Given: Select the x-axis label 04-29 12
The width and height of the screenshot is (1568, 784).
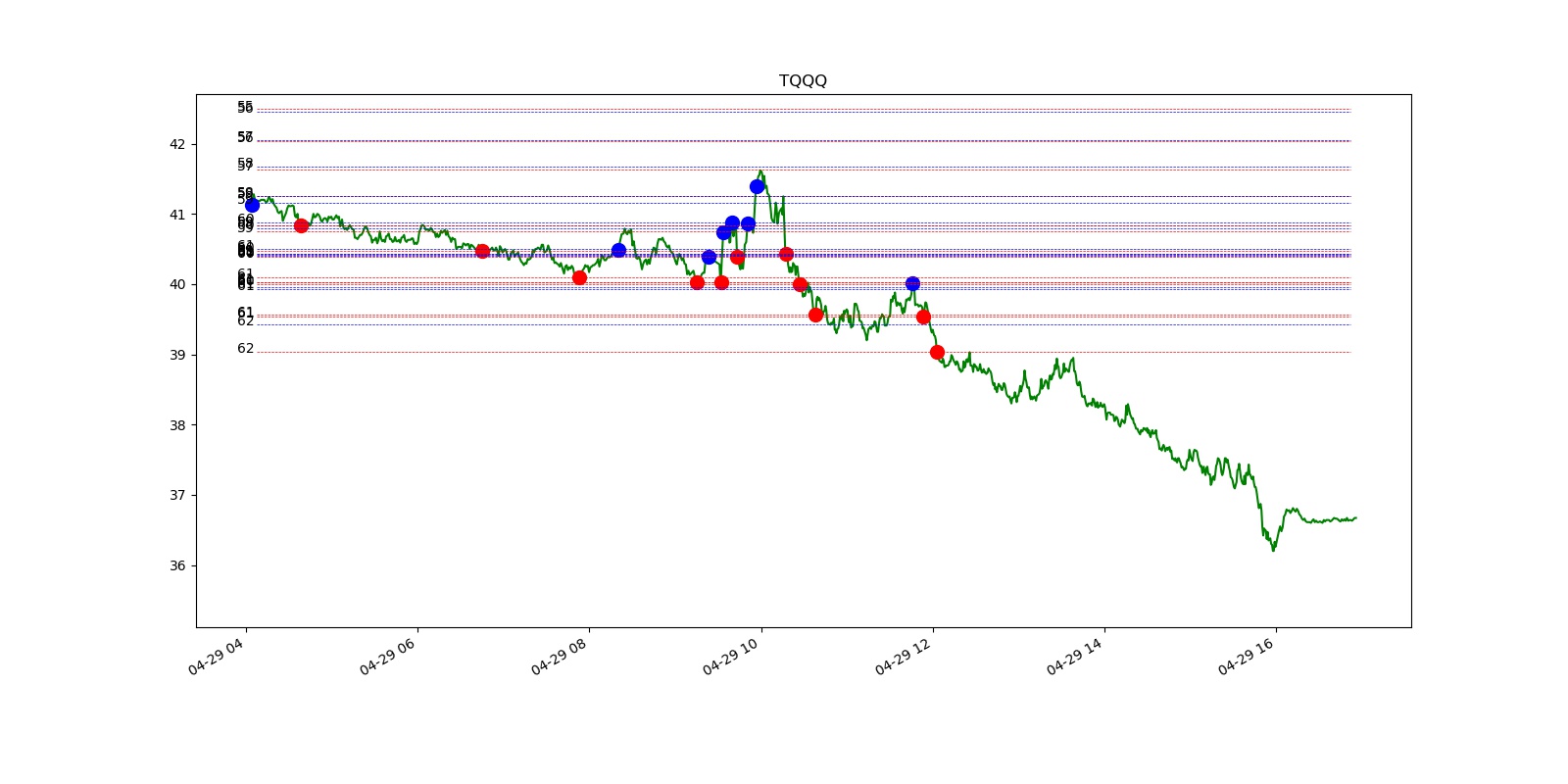Looking at the screenshot, I should point(903,657).
